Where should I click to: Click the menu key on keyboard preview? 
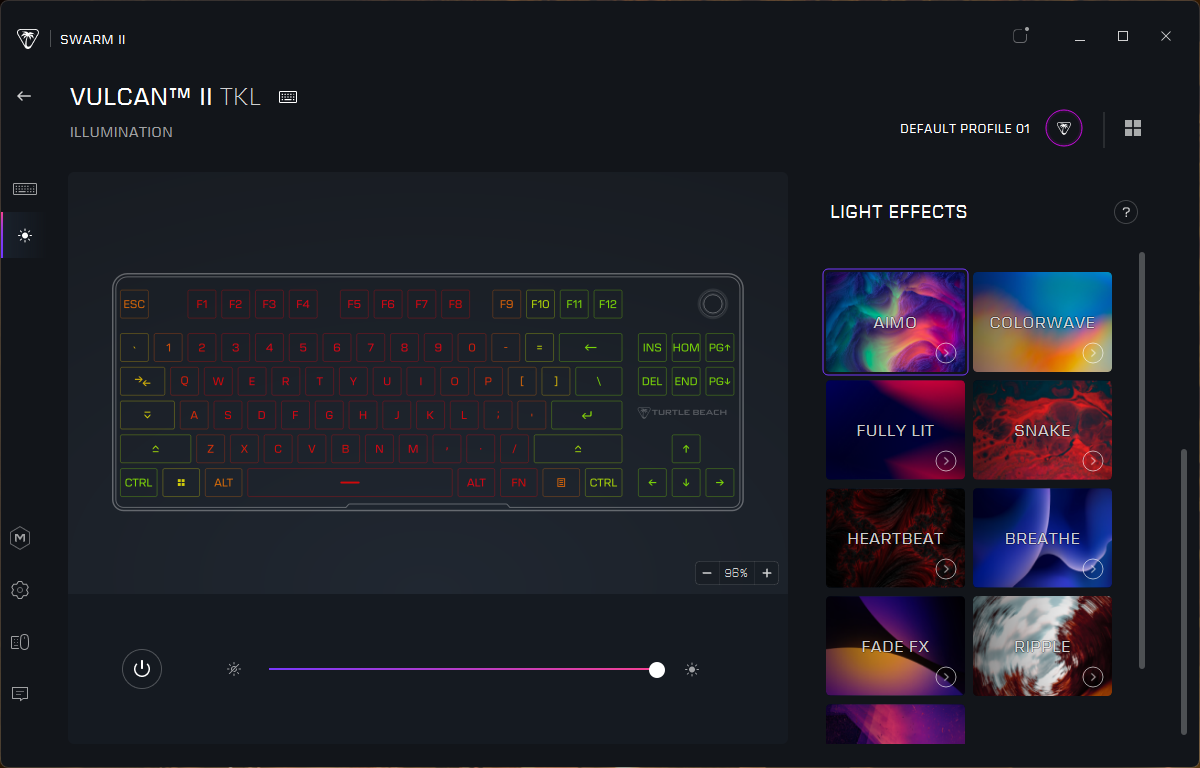point(561,482)
